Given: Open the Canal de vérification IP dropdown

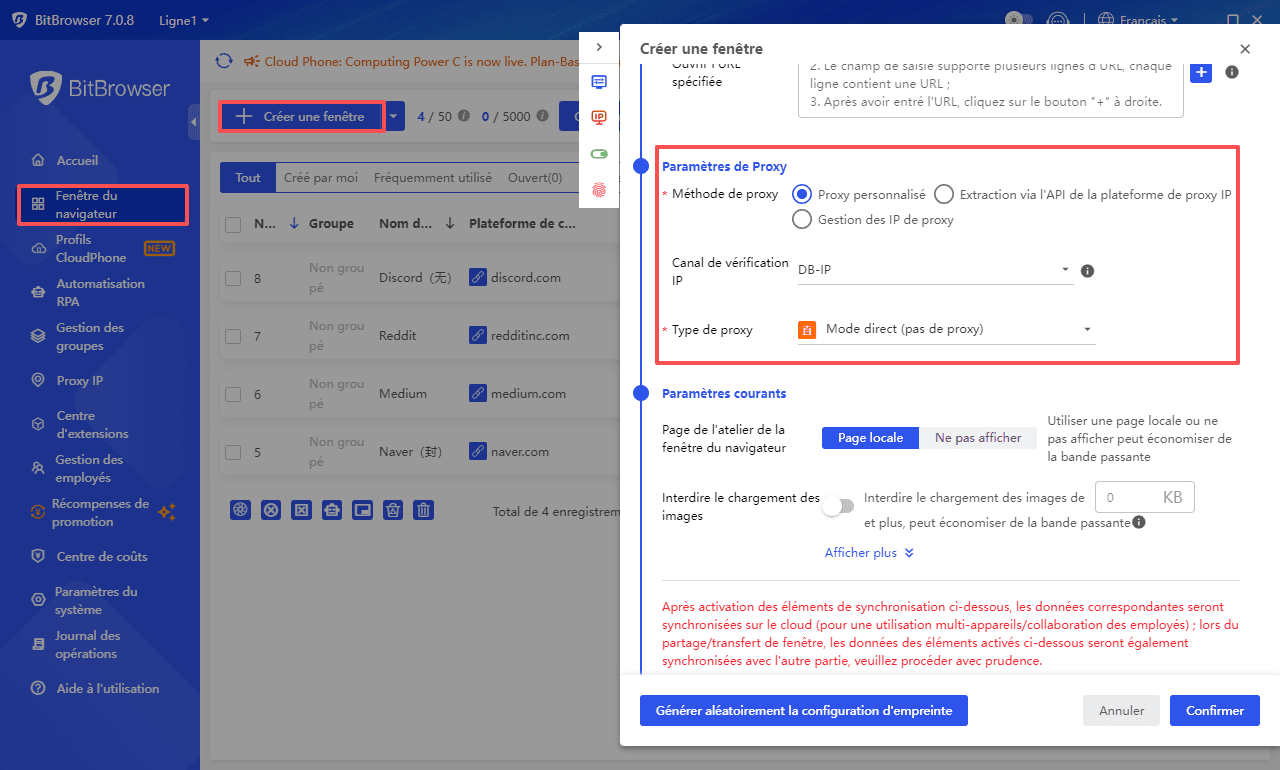Looking at the screenshot, I should (x=934, y=270).
